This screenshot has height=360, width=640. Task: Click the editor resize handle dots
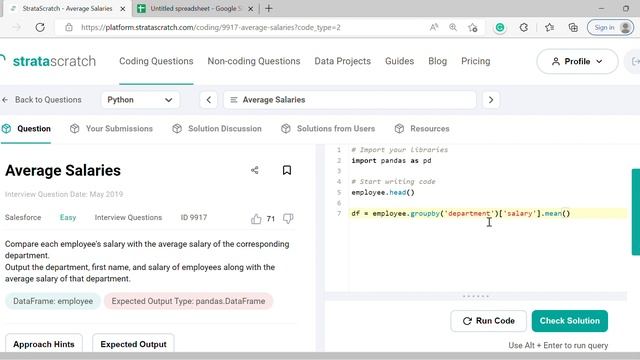click(476, 296)
